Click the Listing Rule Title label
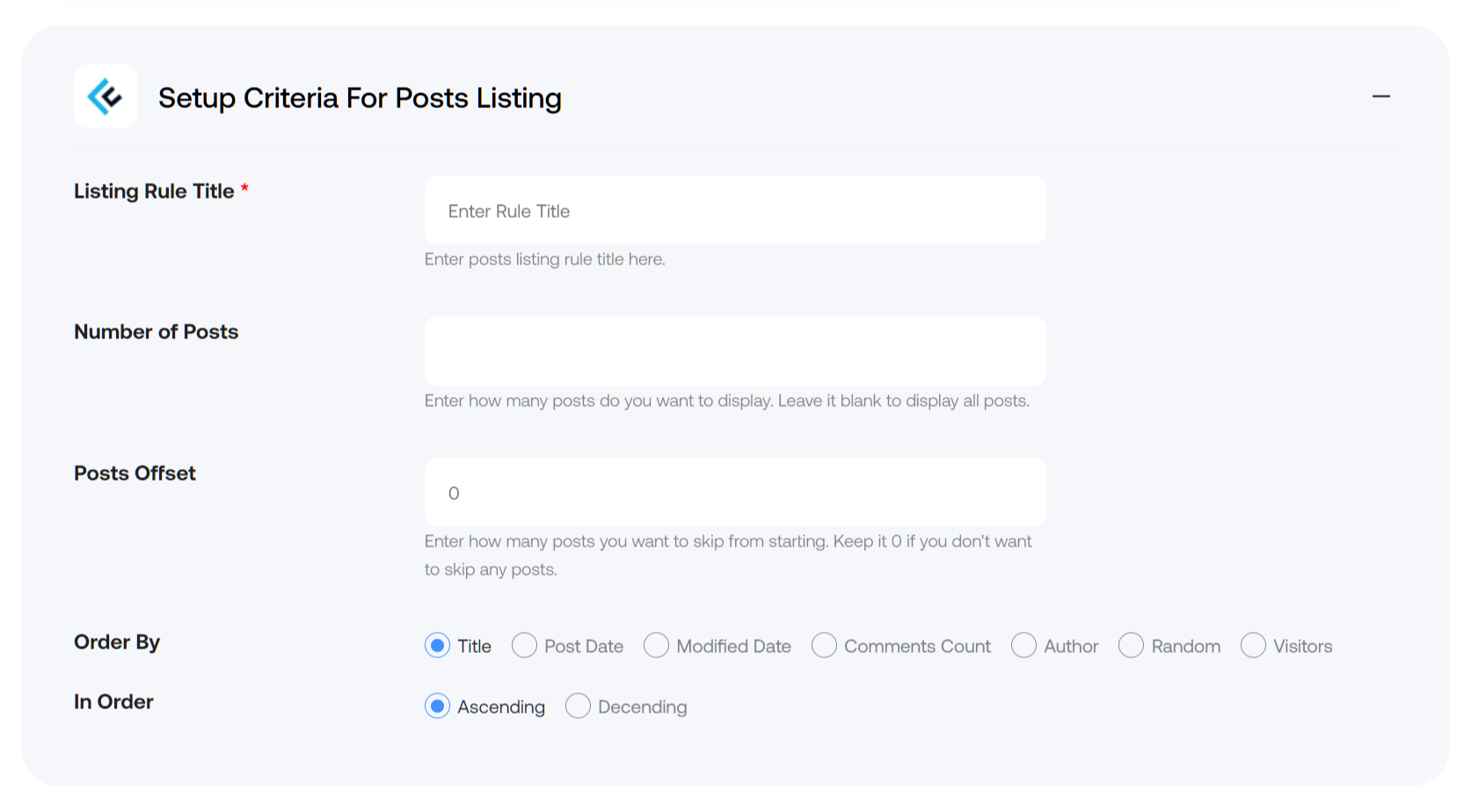 point(154,192)
